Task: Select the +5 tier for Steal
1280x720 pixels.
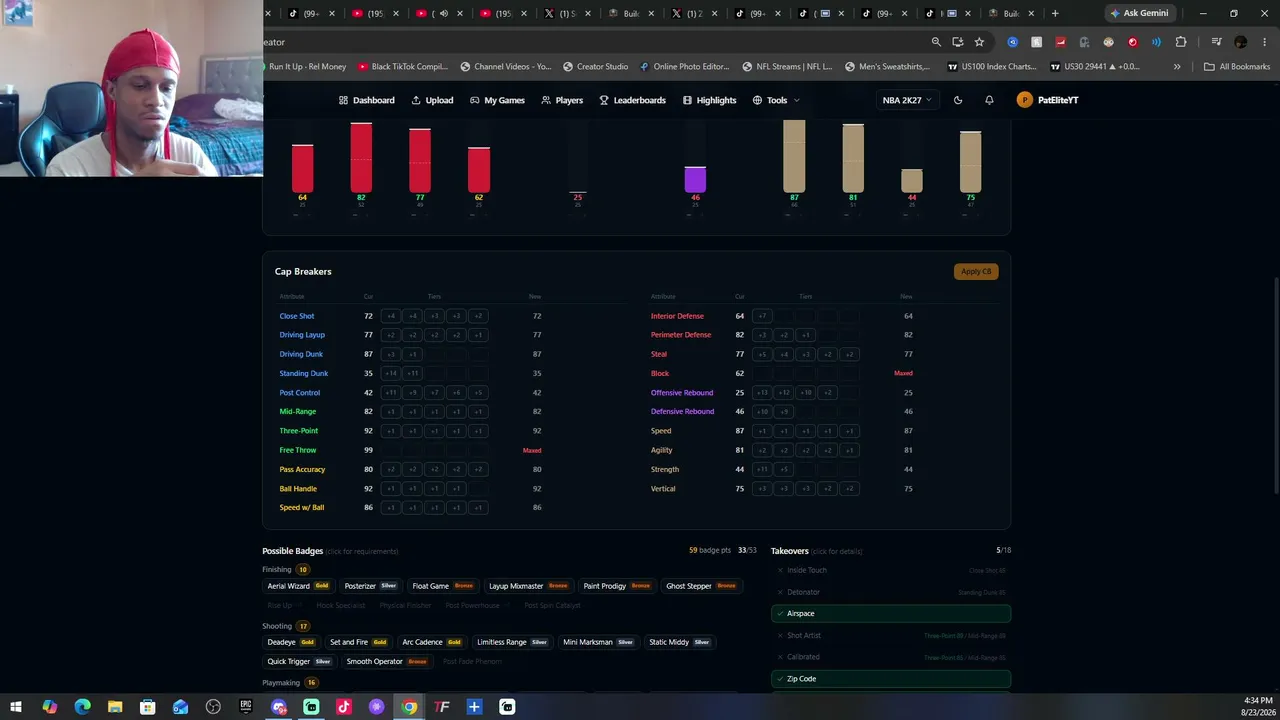Action: pos(762,354)
